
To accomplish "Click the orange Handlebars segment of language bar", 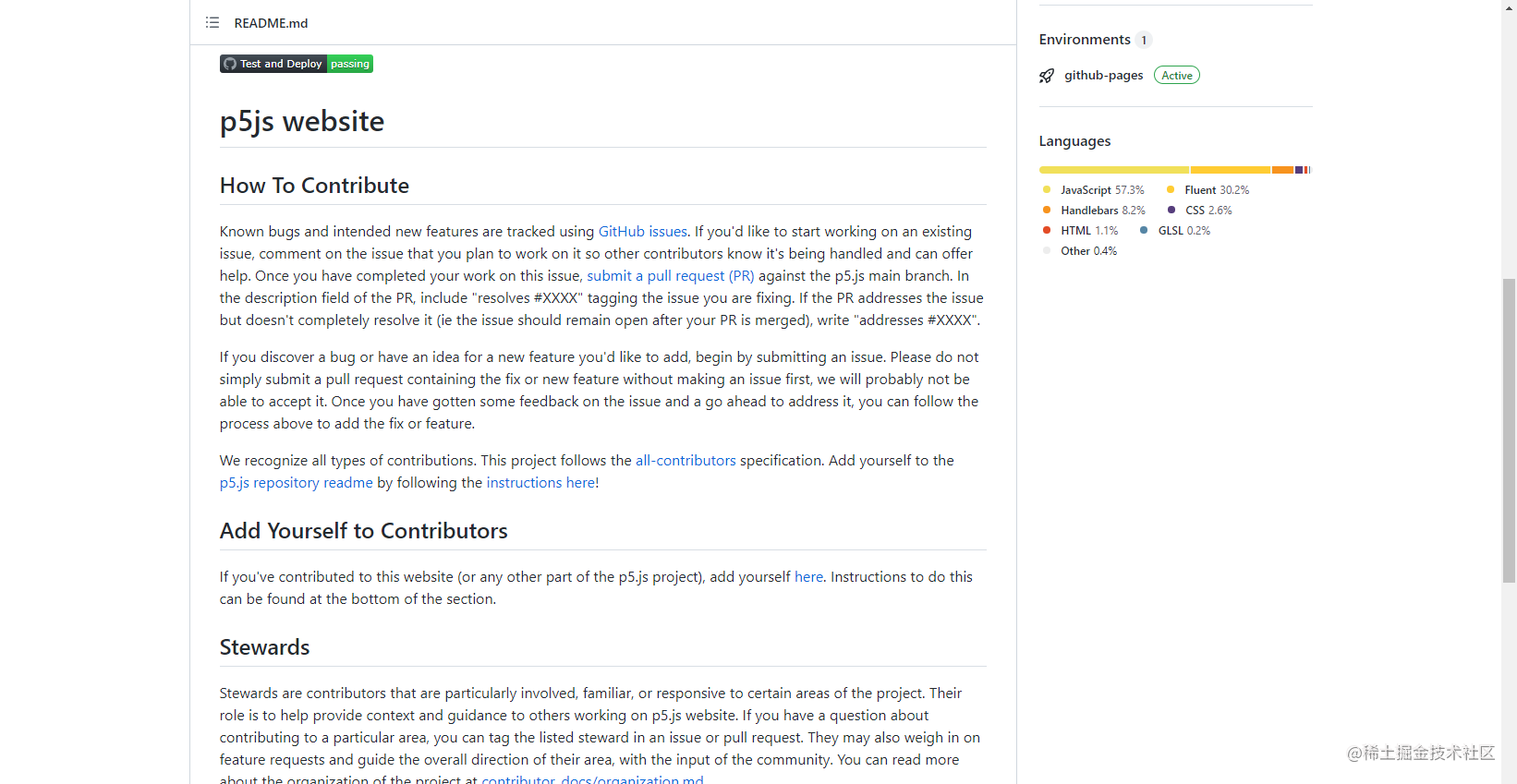I will tap(1282, 170).
